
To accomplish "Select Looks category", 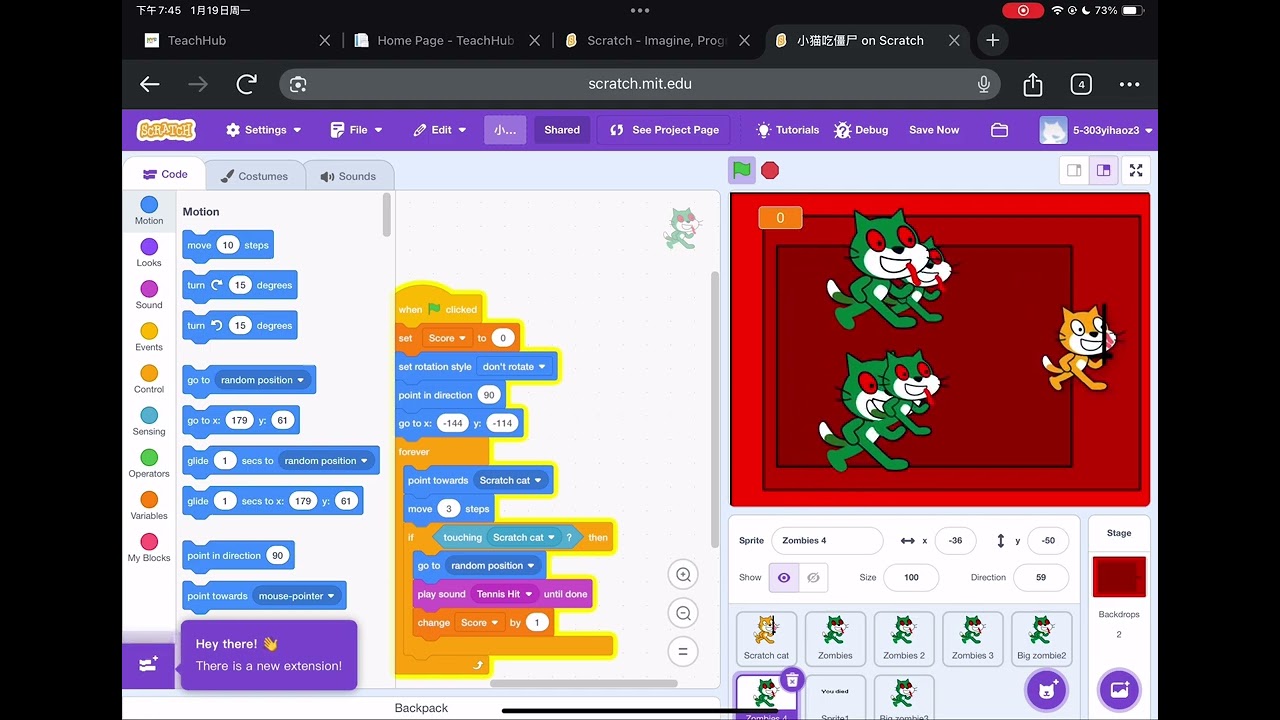I will coord(149,252).
